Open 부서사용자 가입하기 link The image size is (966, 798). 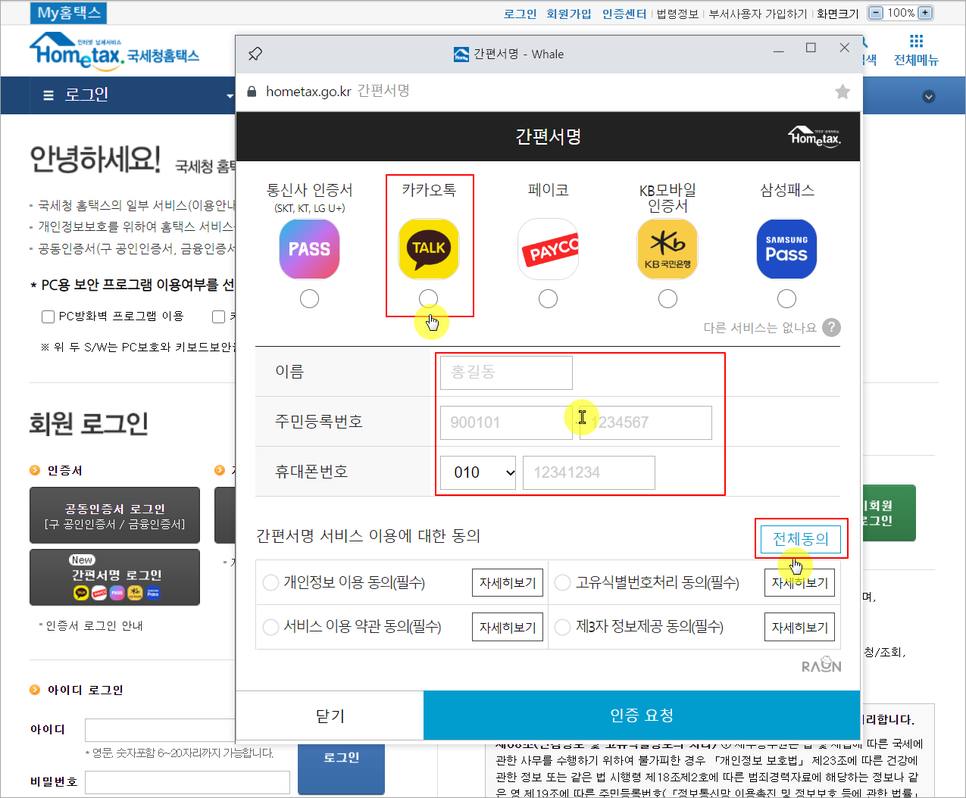(758, 14)
